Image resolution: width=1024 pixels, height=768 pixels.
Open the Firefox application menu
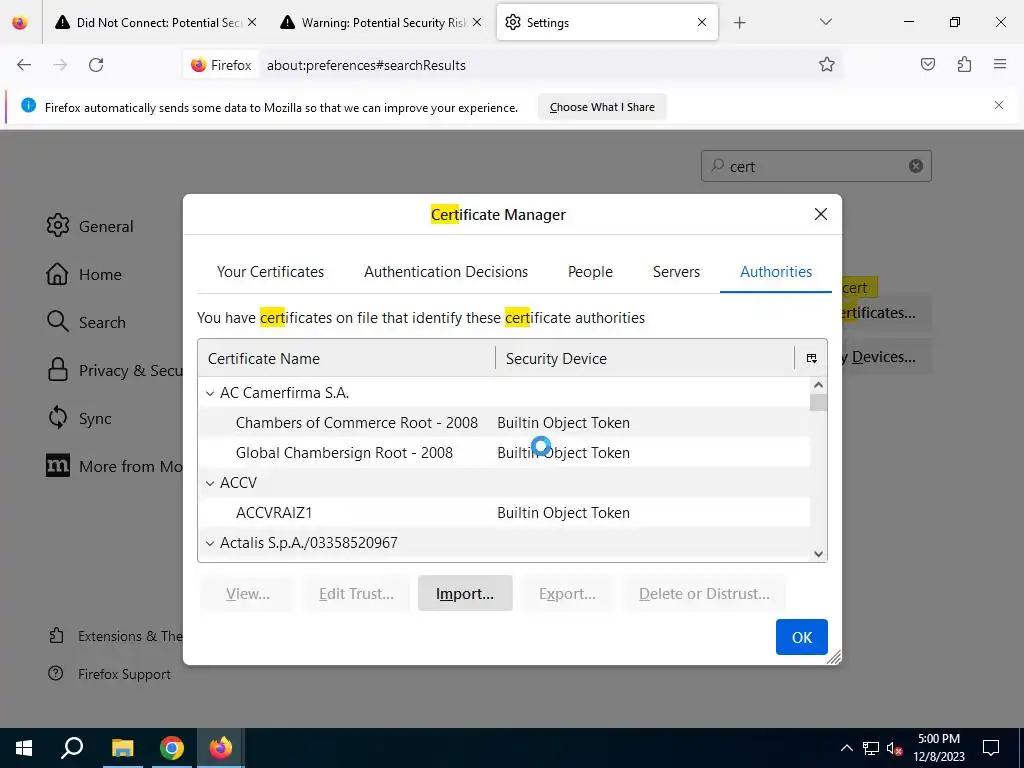click(999, 64)
